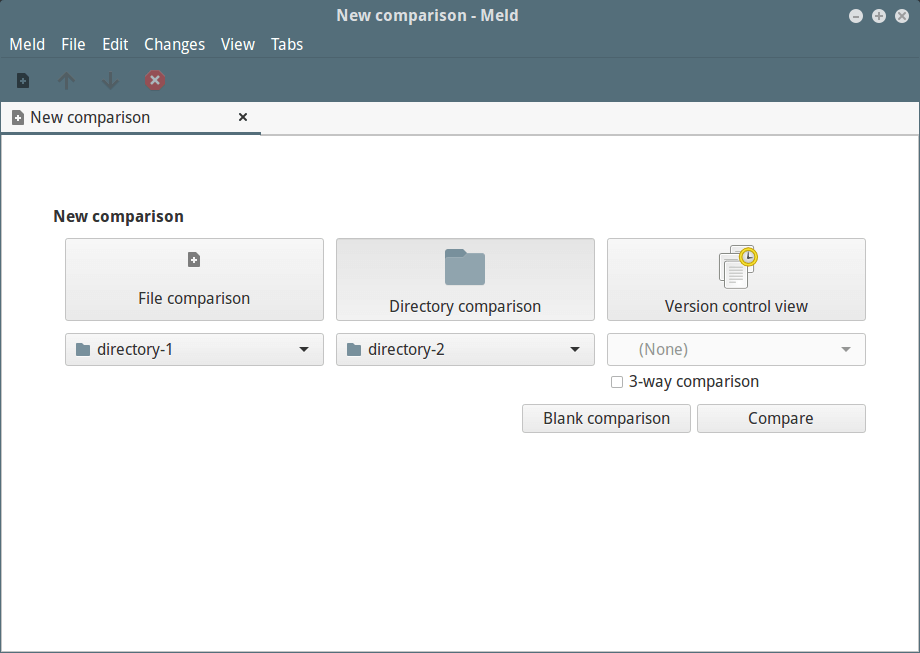
Task: Open the directory-1 dropdown
Action: (x=304, y=349)
